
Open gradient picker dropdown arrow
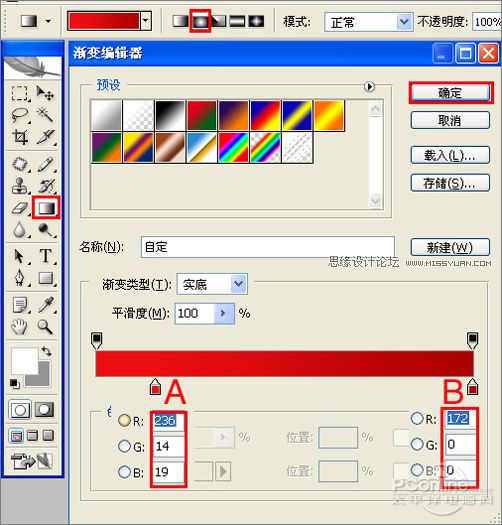click(x=145, y=20)
